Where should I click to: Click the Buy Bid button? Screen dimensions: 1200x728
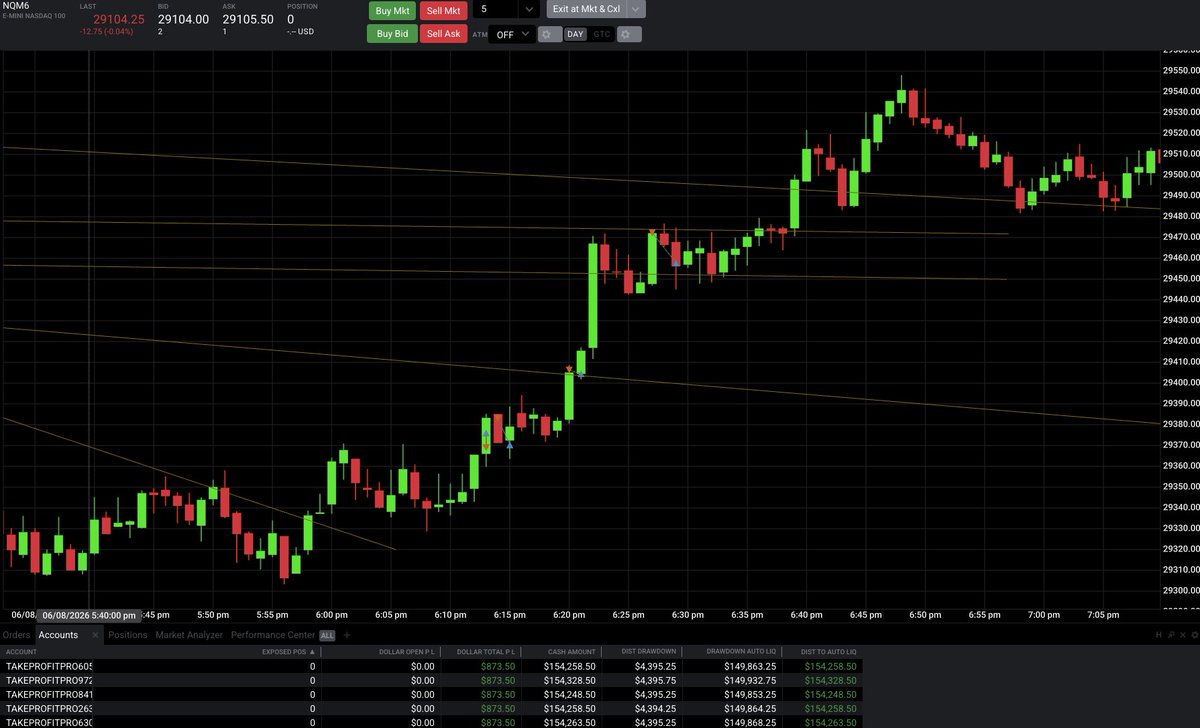click(x=393, y=33)
